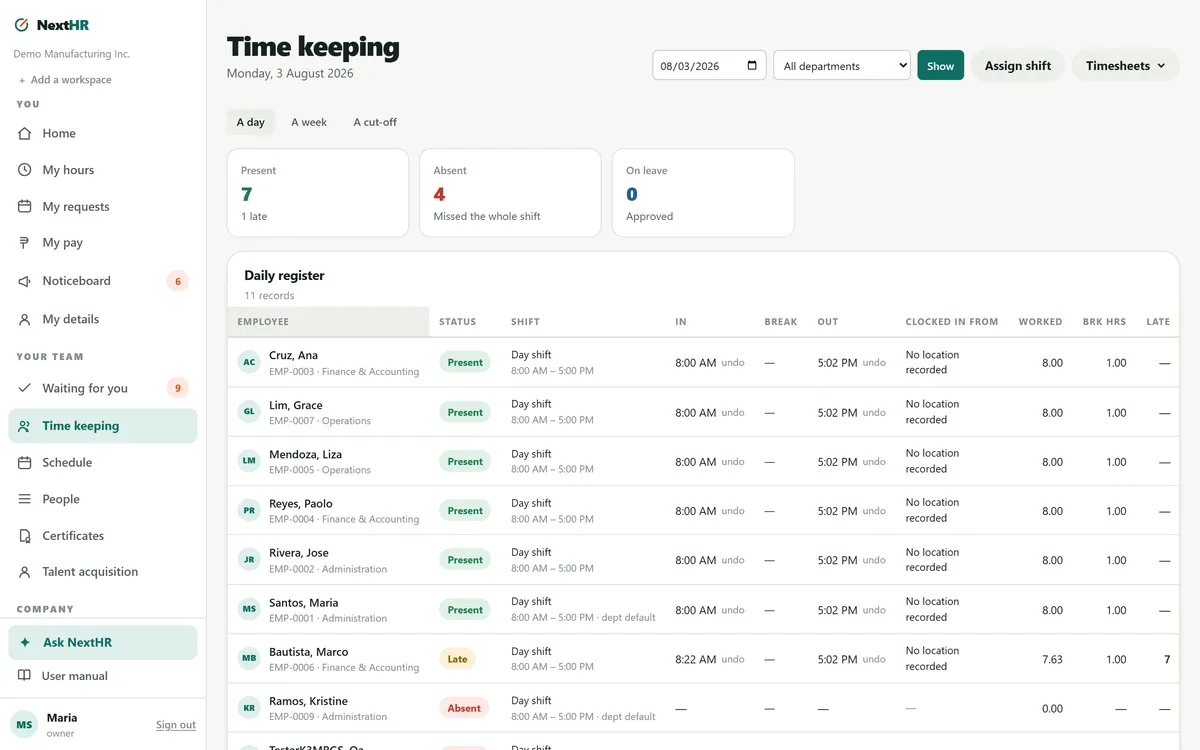Viewport: 1200px width, 750px height.
Task: Click the JR avatar for Rivera, Jose
Action: (249, 560)
